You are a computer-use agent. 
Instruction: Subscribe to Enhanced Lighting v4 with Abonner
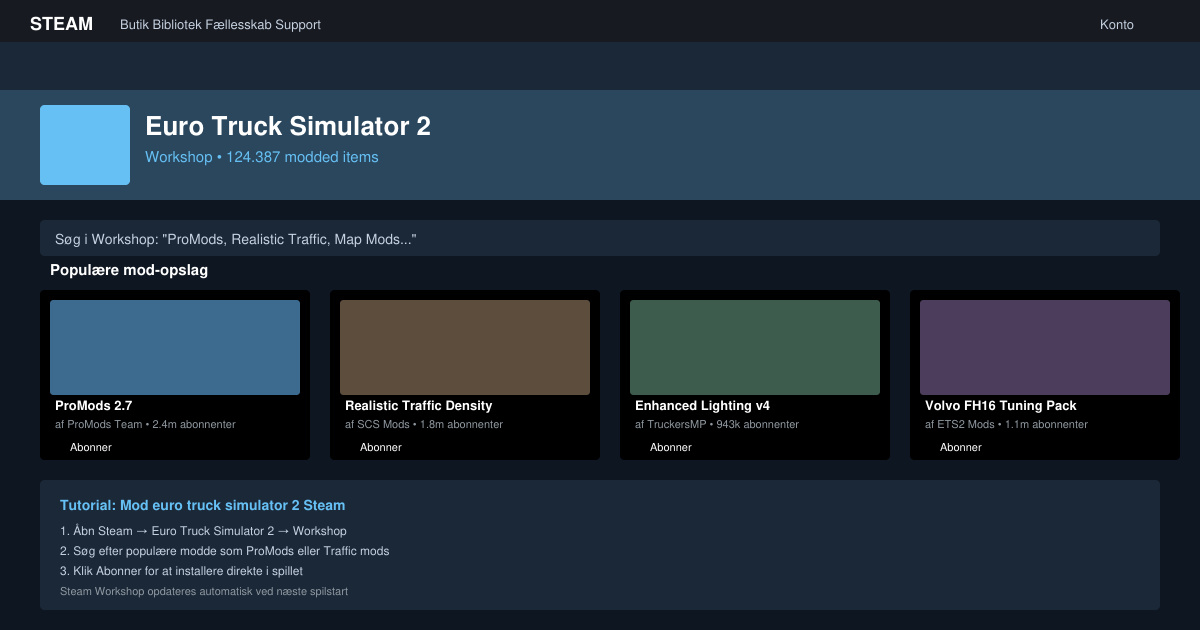click(671, 447)
